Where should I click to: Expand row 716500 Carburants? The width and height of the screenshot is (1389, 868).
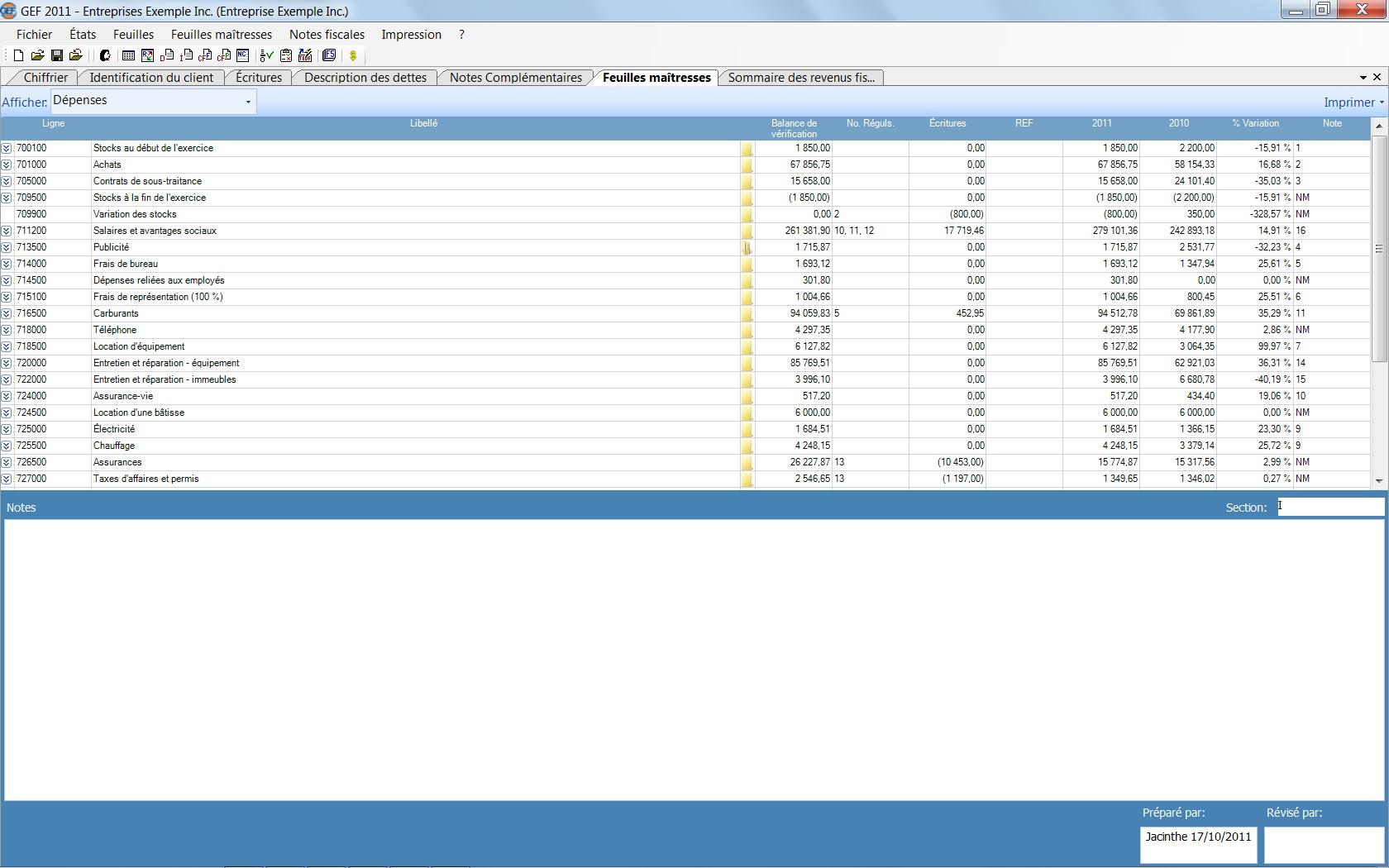point(7,314)
